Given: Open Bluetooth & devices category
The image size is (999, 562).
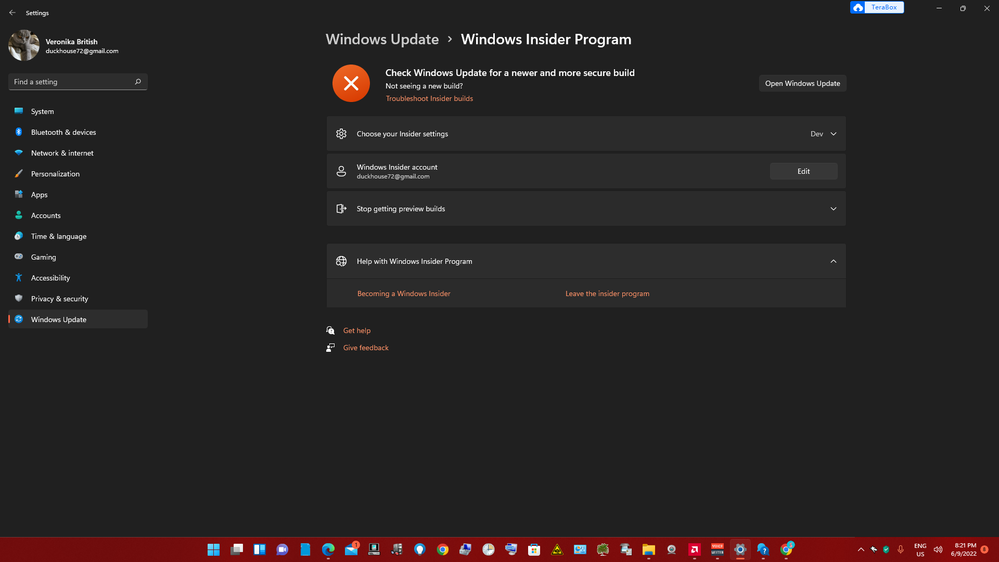Looking at the screenshot, I should 78,132.
